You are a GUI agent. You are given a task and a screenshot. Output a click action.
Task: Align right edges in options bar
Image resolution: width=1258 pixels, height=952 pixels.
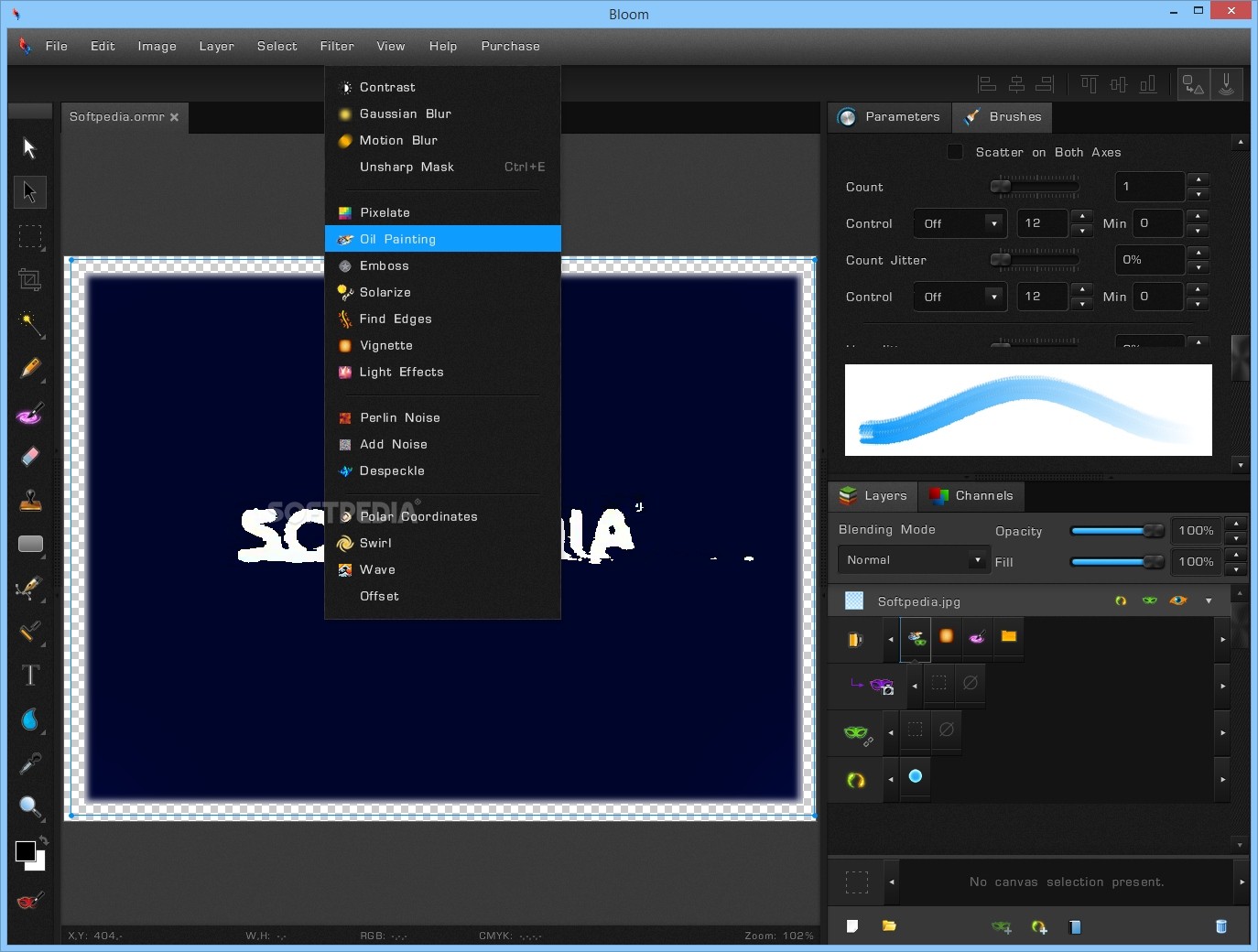[x=1045, y=84]
